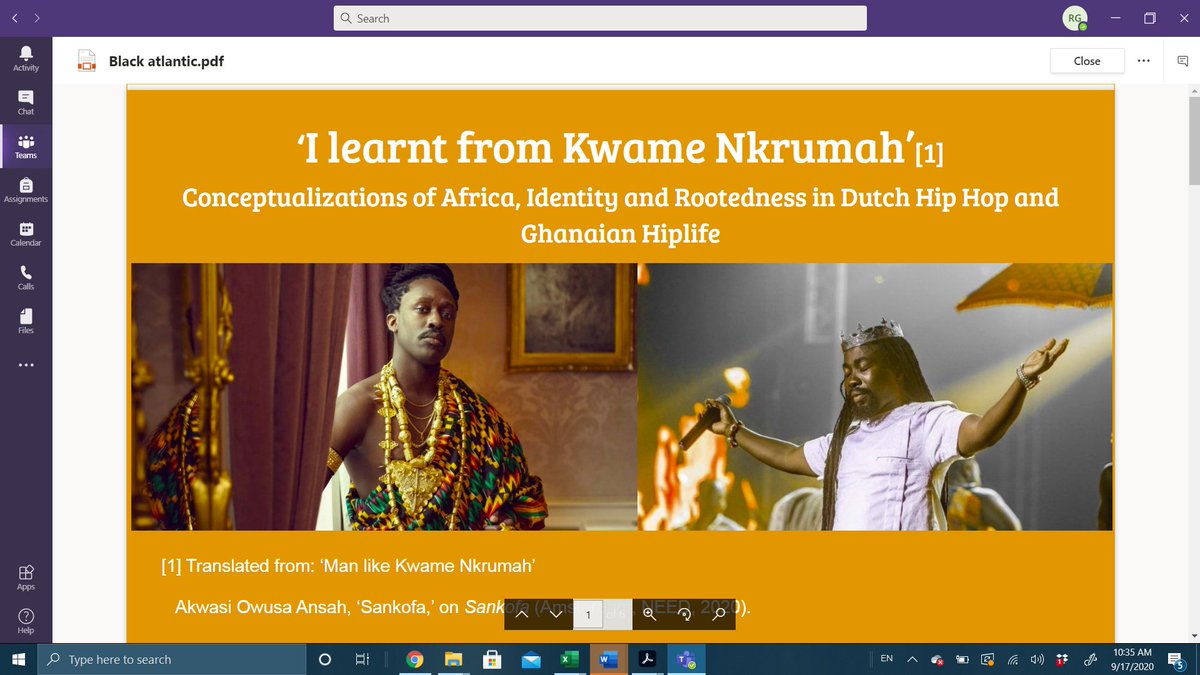The height and width of the screenshot is (675, 1200).
Task: Click the taskbar search field
Action: coord(171,659)
